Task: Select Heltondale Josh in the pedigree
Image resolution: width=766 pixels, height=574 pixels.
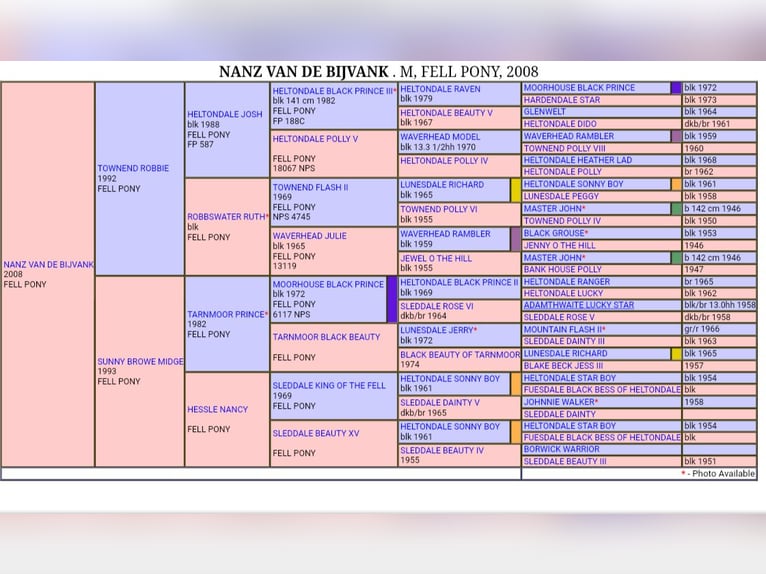Action: [x=225, y=114]
